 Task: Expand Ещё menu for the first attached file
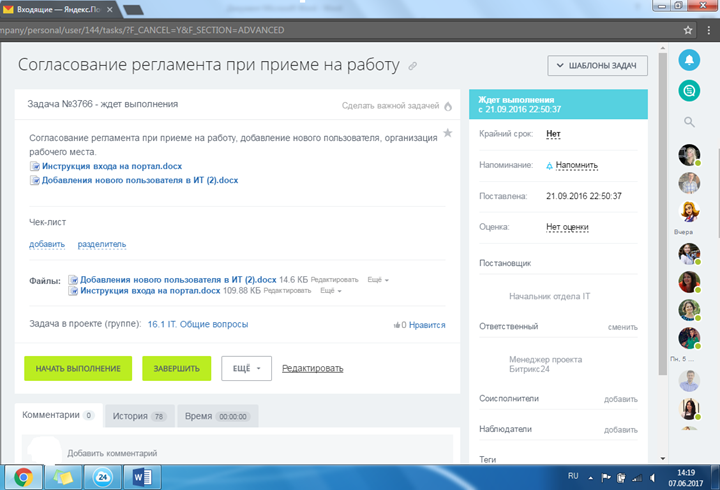point(379,279)
